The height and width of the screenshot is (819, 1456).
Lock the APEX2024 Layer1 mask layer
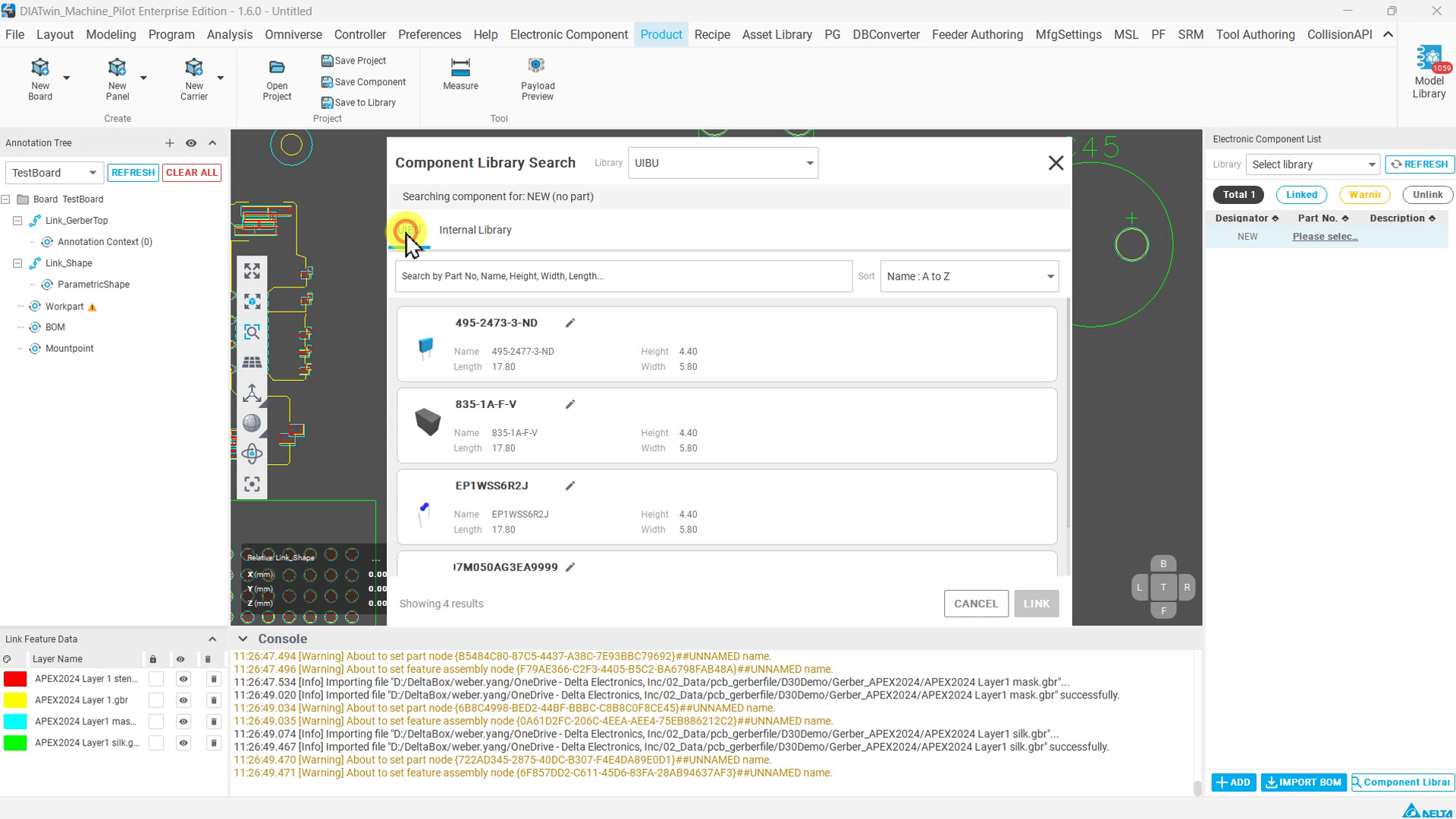coord(156,721)
